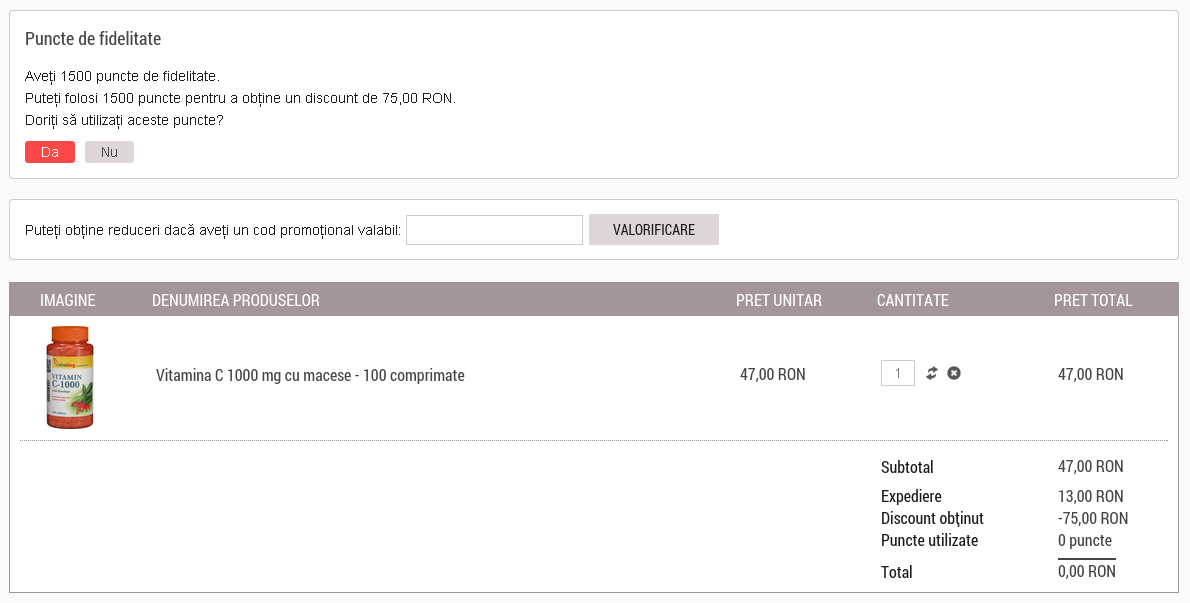Click the Discount obținut value of -75,00 RON
Image resolution: width=1190 pixels, height=603 pixels.
tap(1092, 518)
